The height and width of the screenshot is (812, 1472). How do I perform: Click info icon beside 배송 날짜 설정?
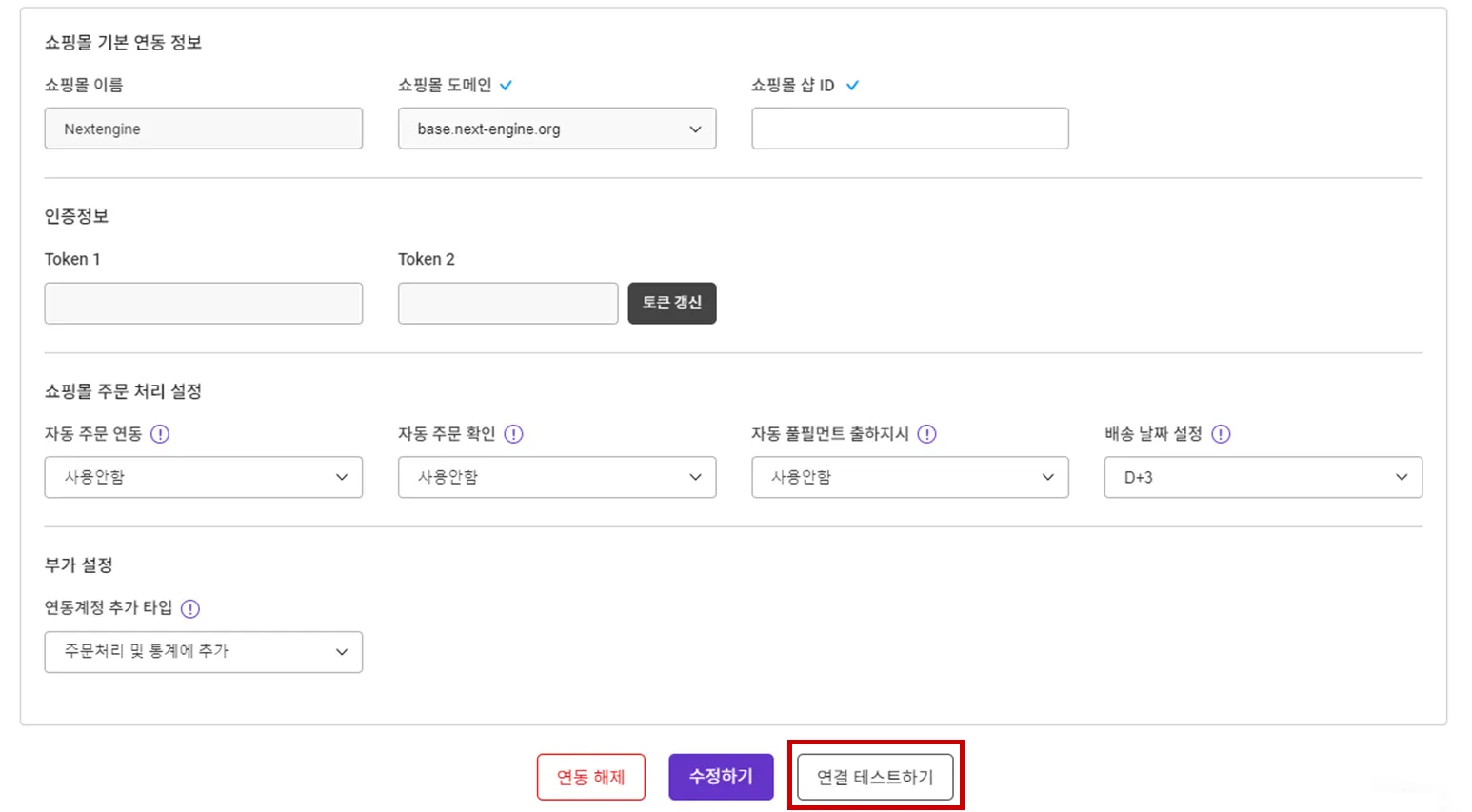1221,434
